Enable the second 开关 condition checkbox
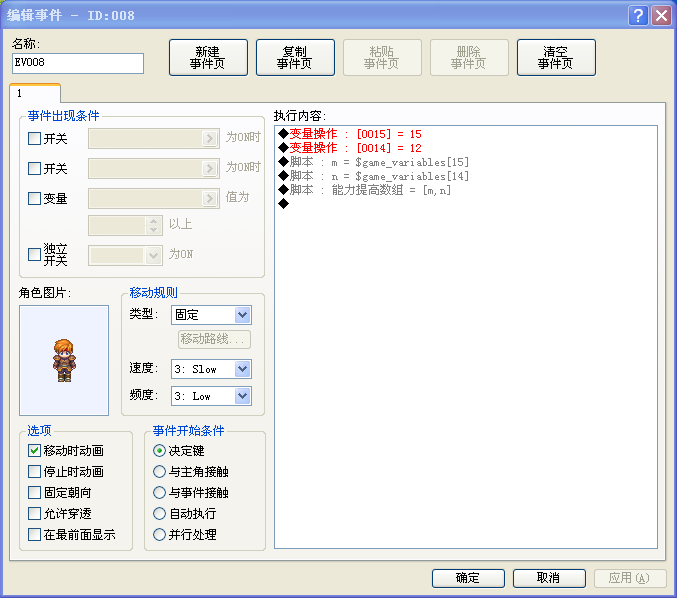 point(34,168)
